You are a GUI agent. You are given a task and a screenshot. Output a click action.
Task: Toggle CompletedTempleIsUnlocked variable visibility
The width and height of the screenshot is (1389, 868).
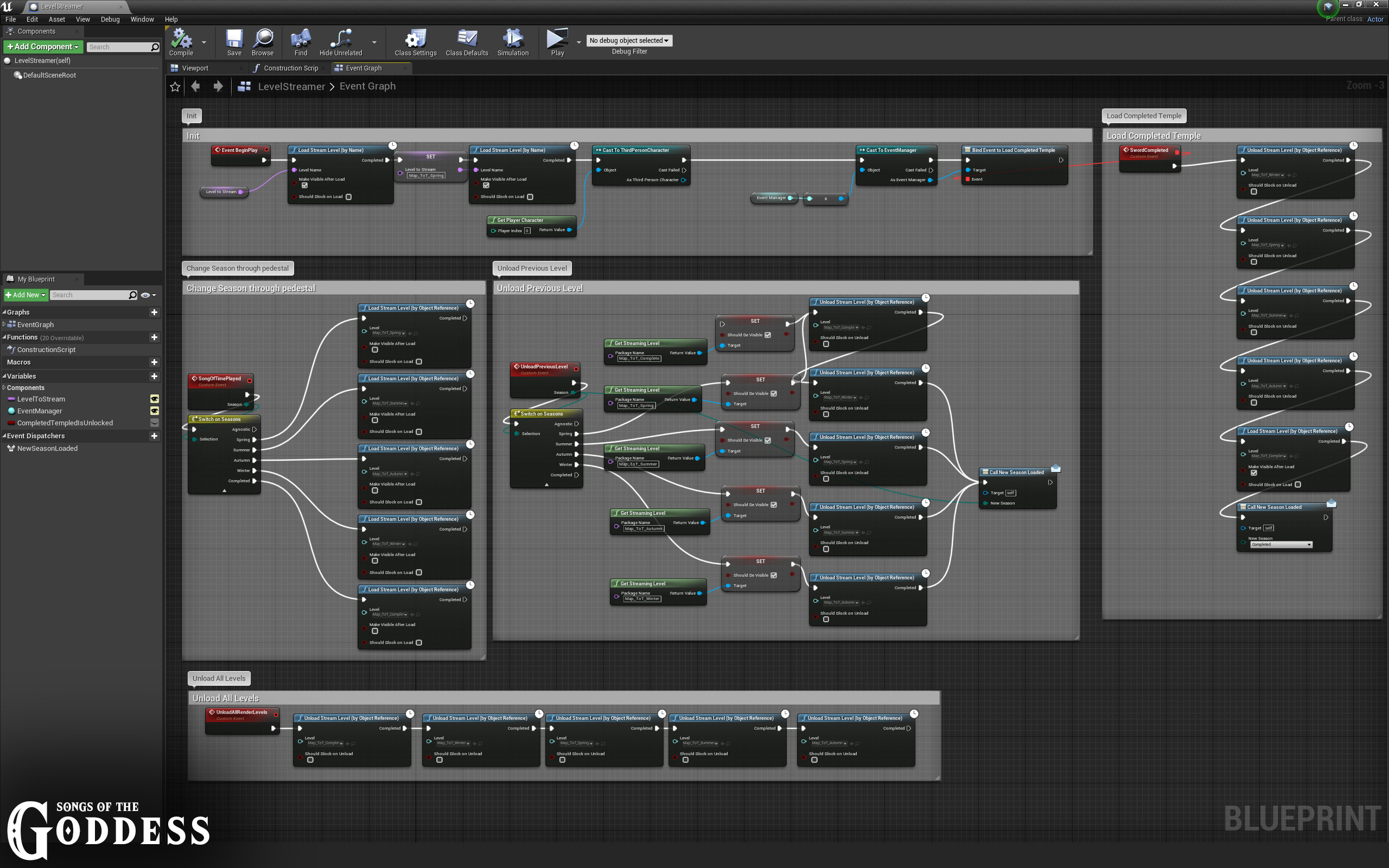(155, 423)
